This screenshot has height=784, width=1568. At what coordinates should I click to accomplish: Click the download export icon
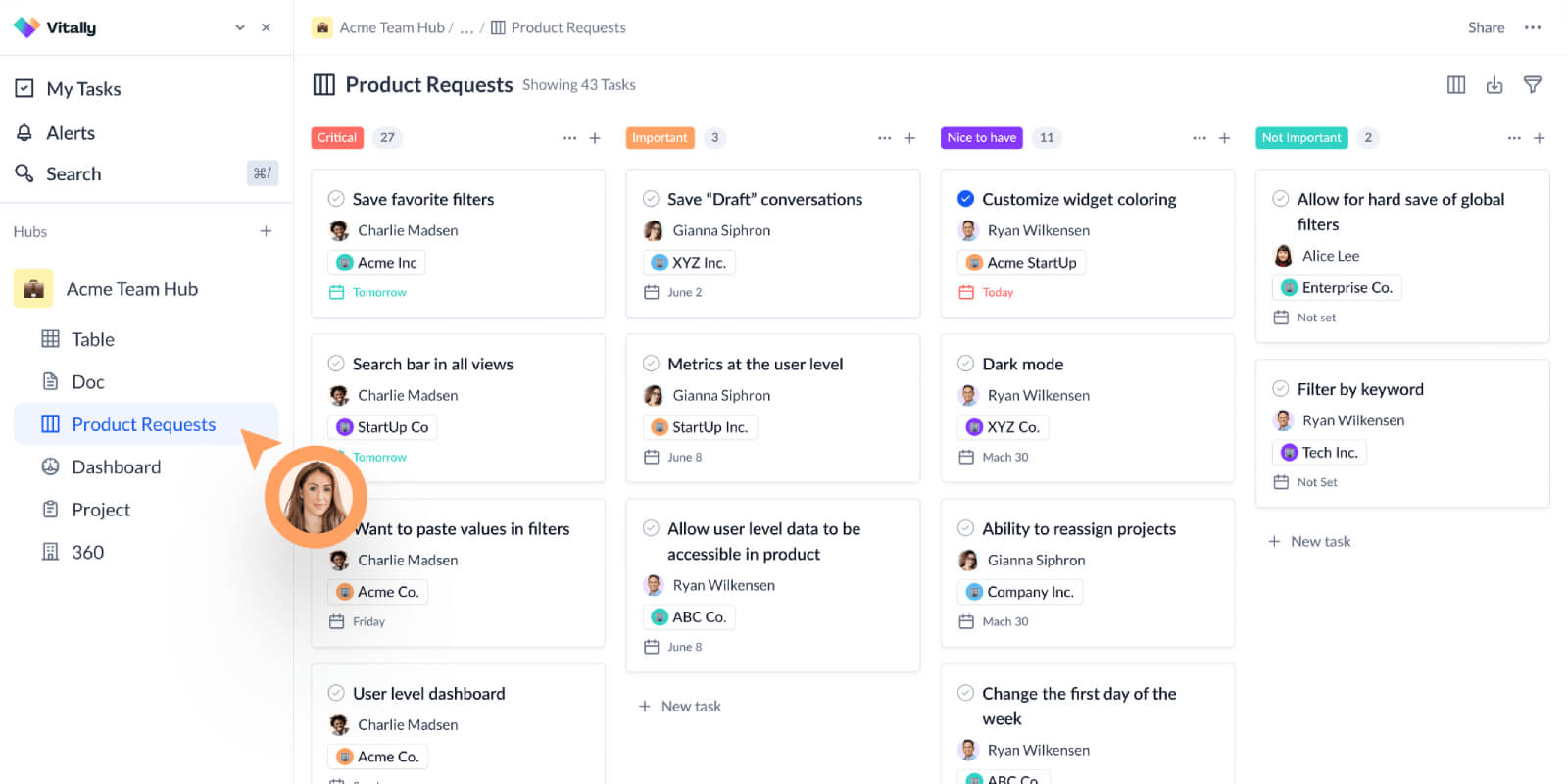click(x=1494, y=85)
